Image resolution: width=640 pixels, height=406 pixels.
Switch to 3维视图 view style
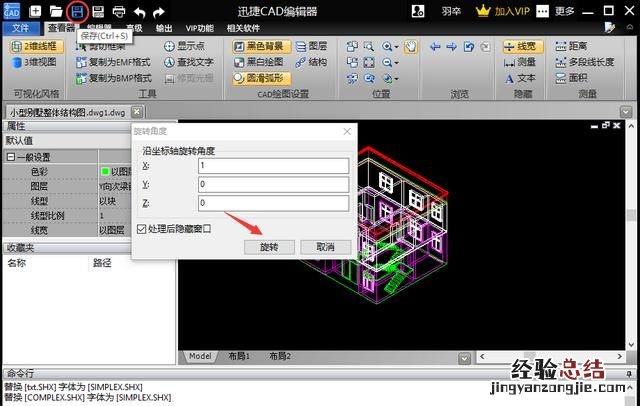coord(36,62)
